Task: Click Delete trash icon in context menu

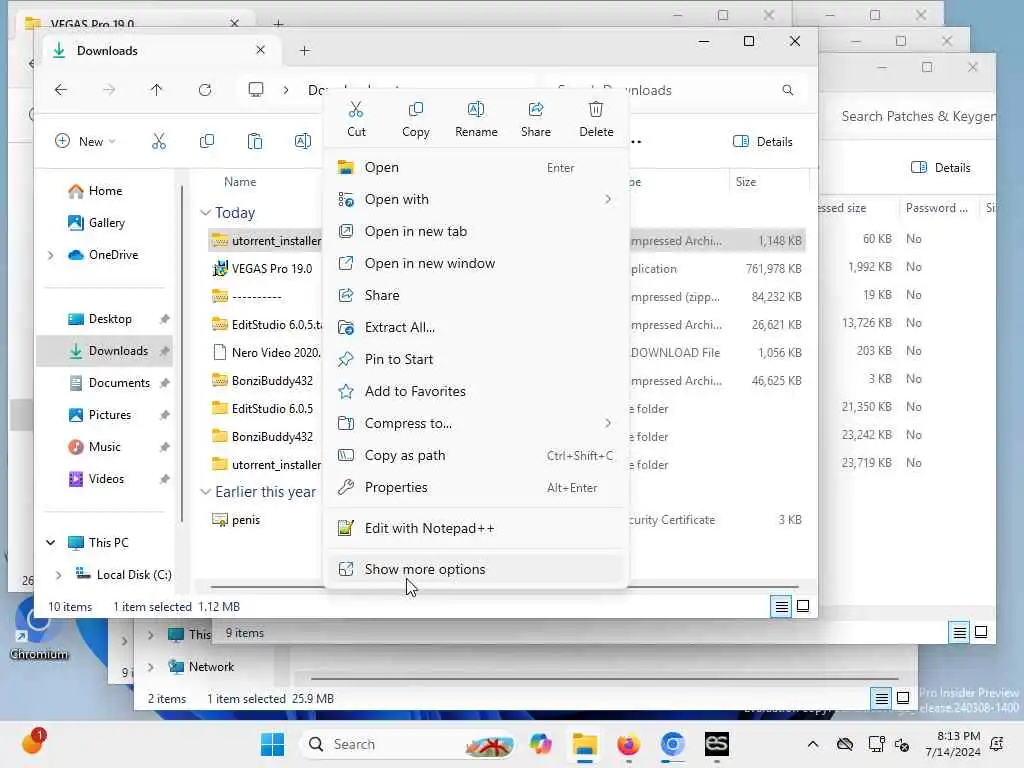Action: 596,119
